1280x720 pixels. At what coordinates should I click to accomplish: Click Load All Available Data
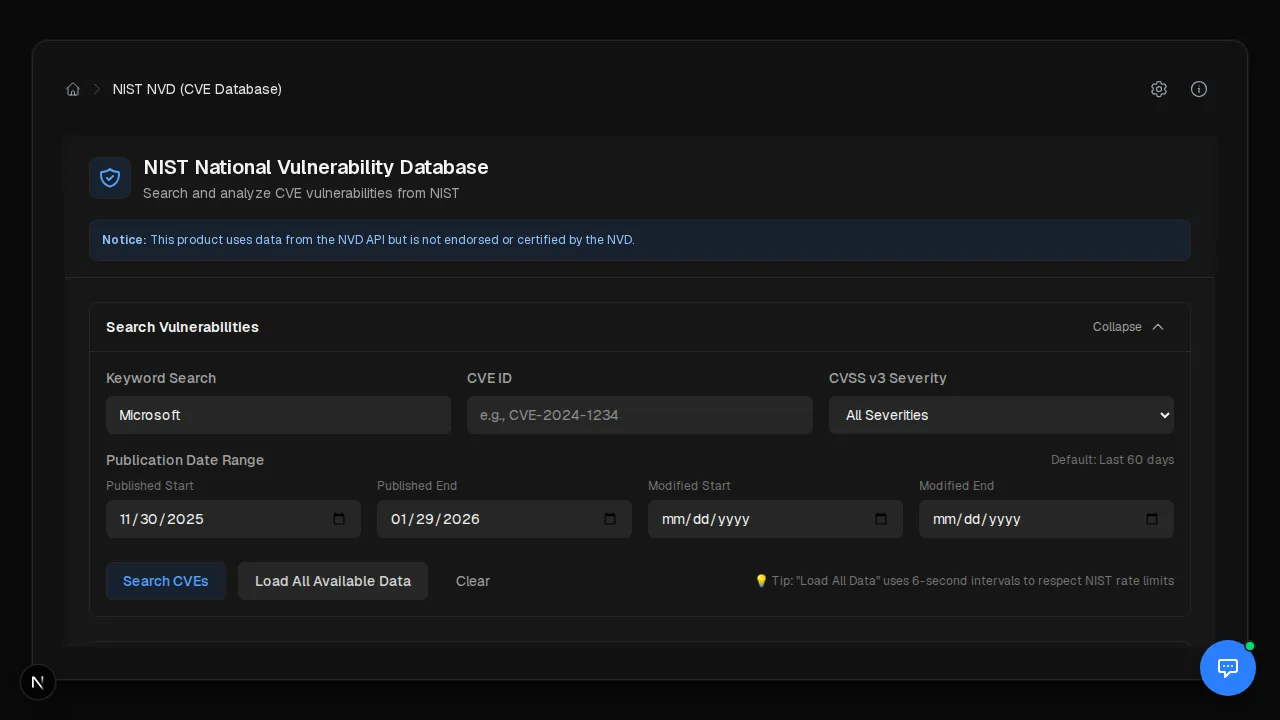(x=333, y=581)
